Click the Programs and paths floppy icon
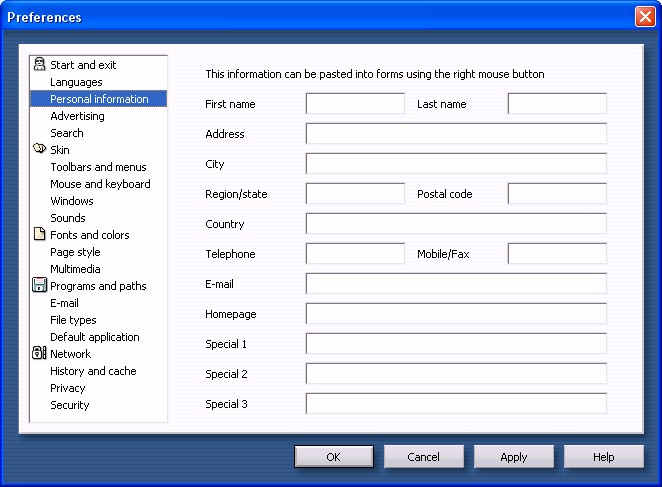The height and width of the screenshot is (487, 662). point(39,285)
